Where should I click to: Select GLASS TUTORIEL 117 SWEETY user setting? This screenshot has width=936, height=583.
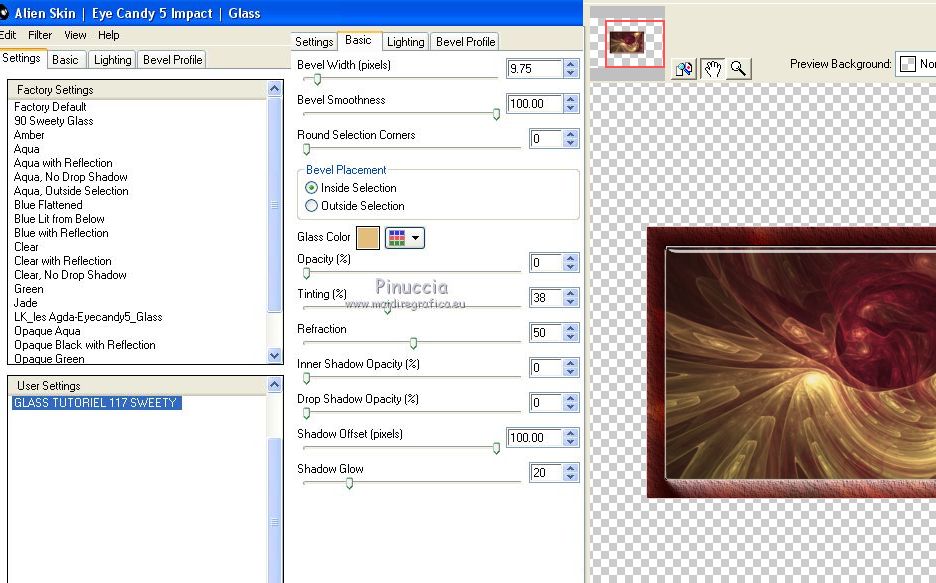tap(96, 403)
